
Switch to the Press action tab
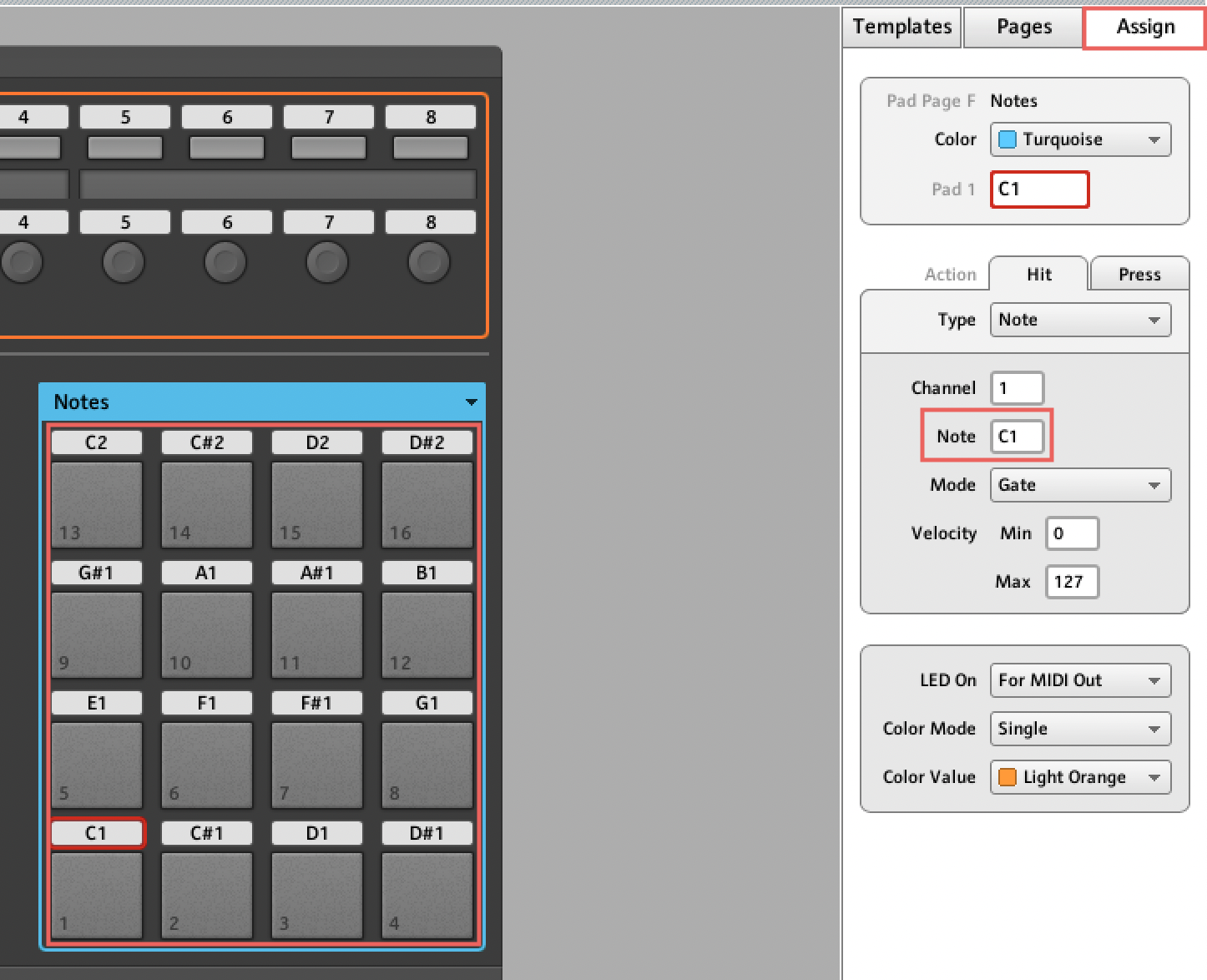(x=1139, y=274)
